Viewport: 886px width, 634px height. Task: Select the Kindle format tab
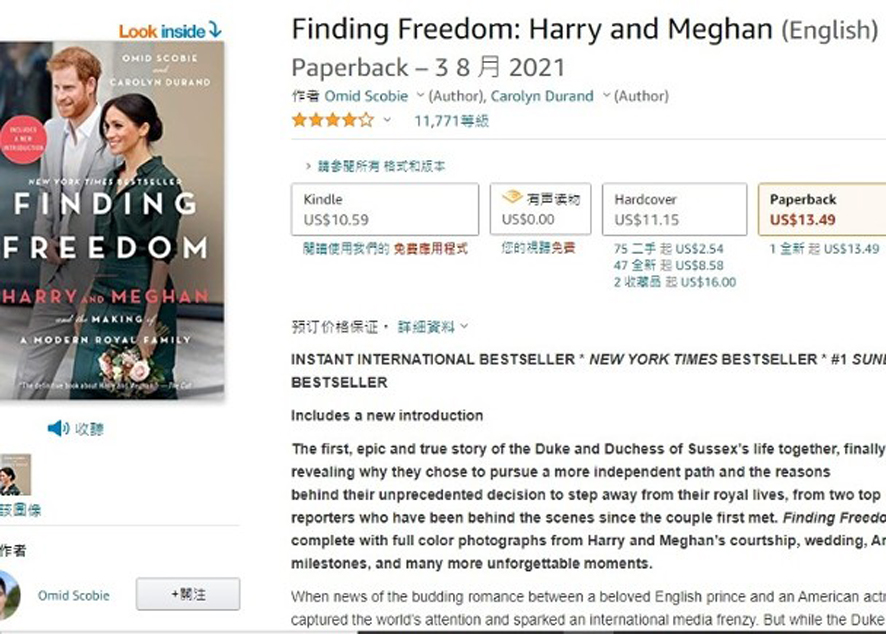[x=385, y=209]
